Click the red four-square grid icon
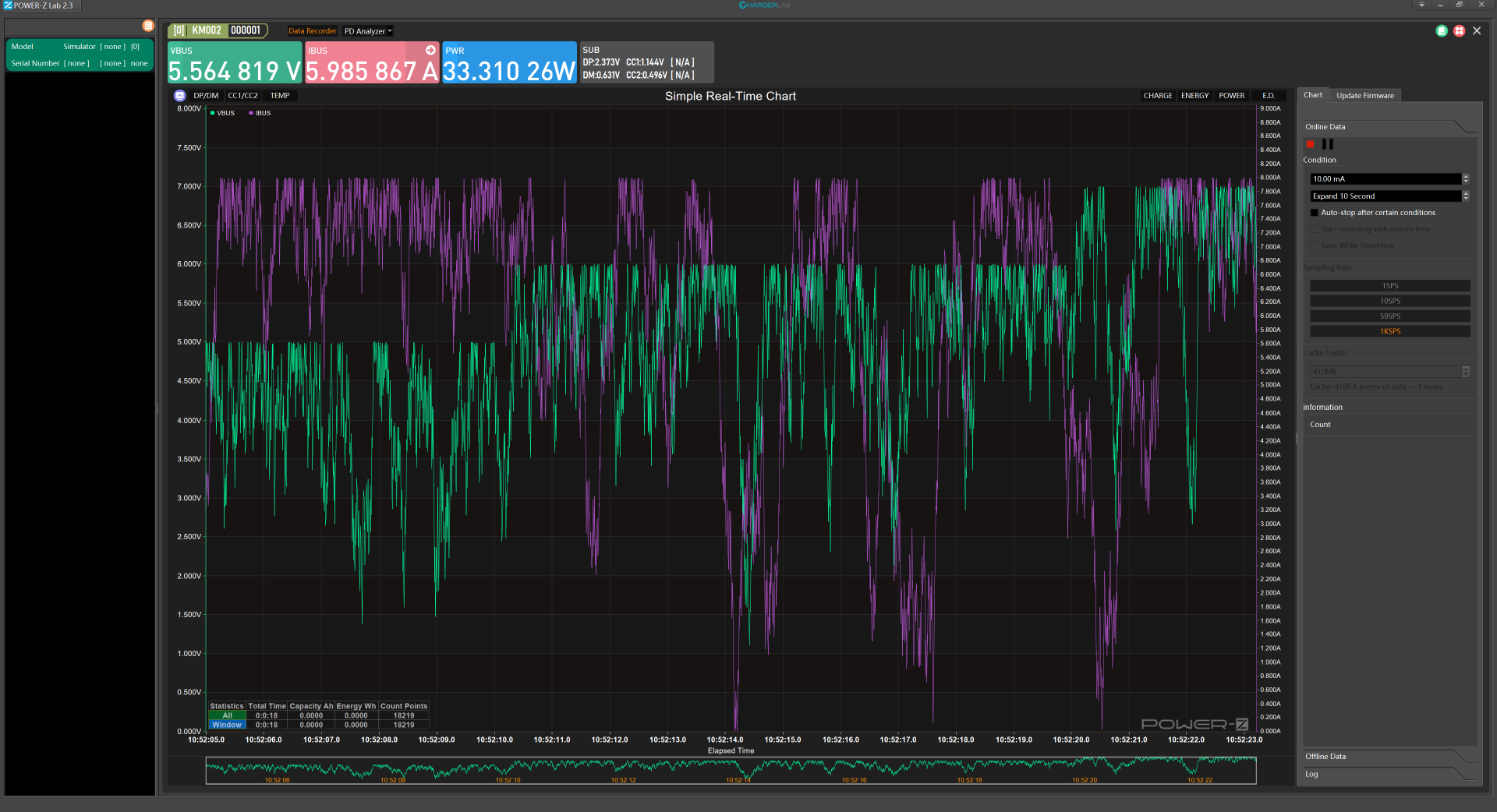The image size is (1497, 812). [x=1459, y=31]
